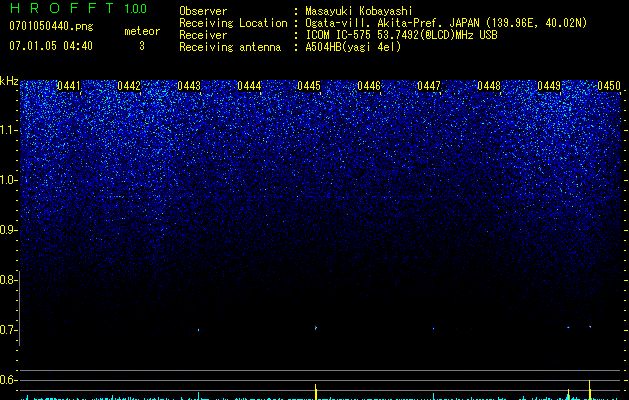Viewport: 629px width, 400px height.
Task: Click the meteor echo dot near 0443
Action: (x=199, y=330)
